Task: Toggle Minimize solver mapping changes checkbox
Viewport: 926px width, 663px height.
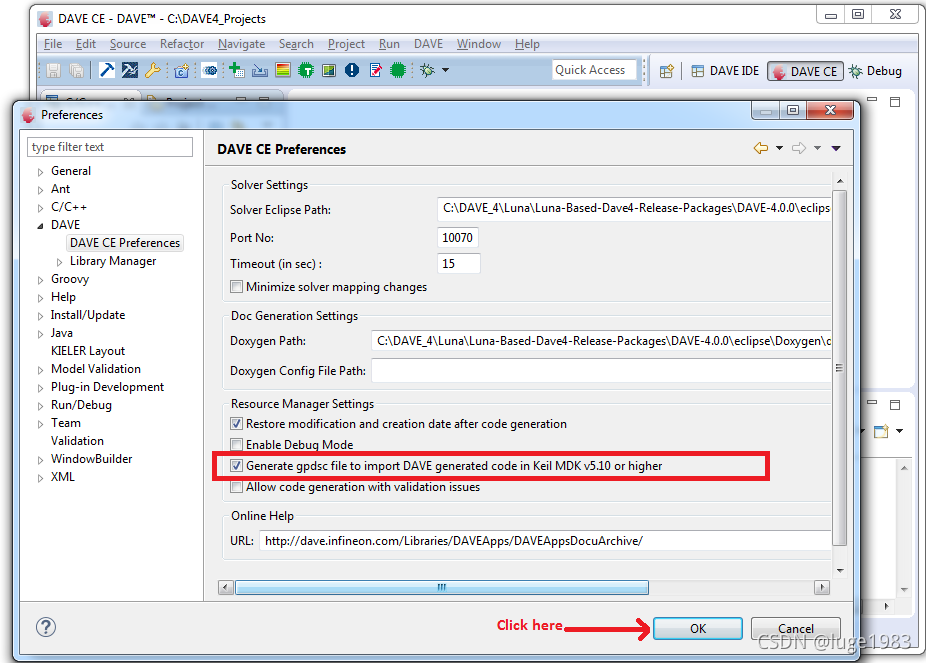Action: tap(236, 287)
